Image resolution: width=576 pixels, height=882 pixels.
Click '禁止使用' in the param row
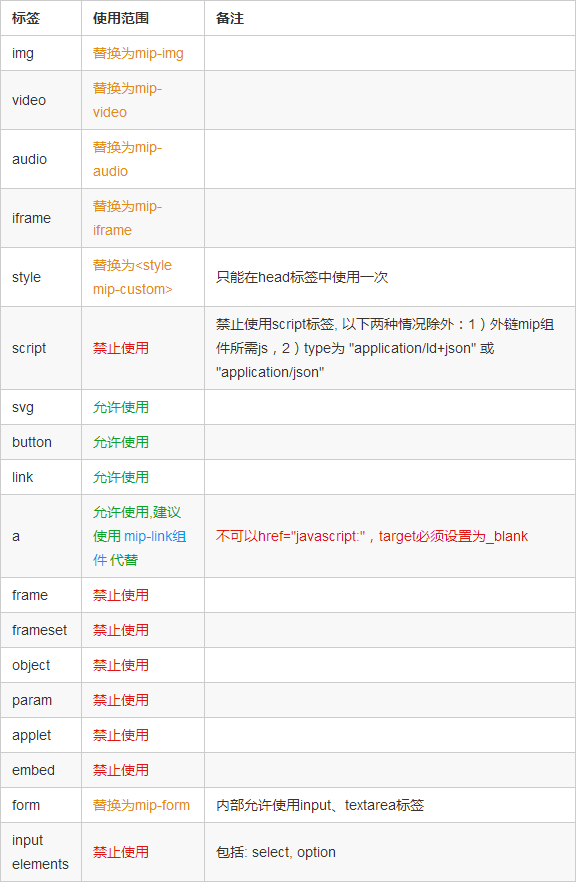121,700
